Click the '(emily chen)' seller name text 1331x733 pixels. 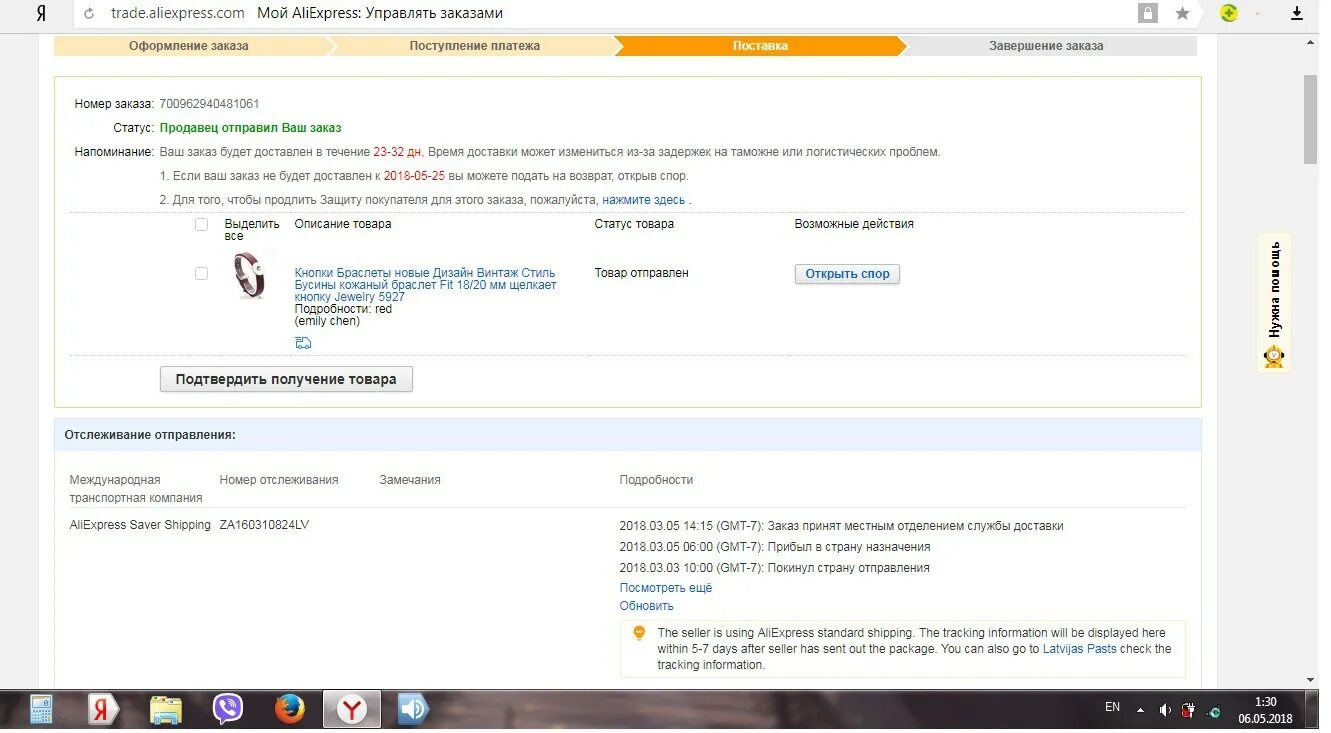(327, 321)
